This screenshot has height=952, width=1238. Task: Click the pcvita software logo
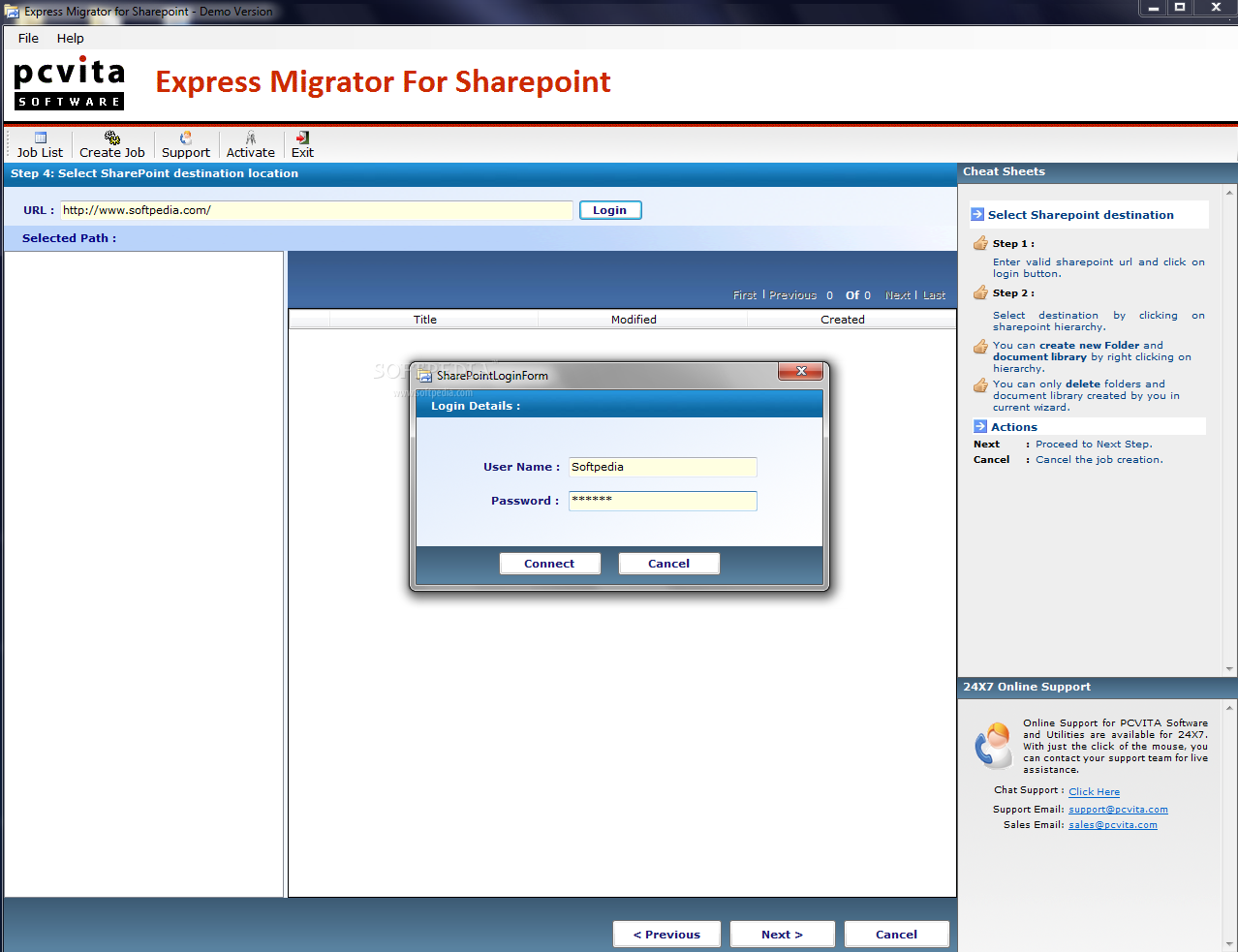pyautogui.click(x=69, y=83)
